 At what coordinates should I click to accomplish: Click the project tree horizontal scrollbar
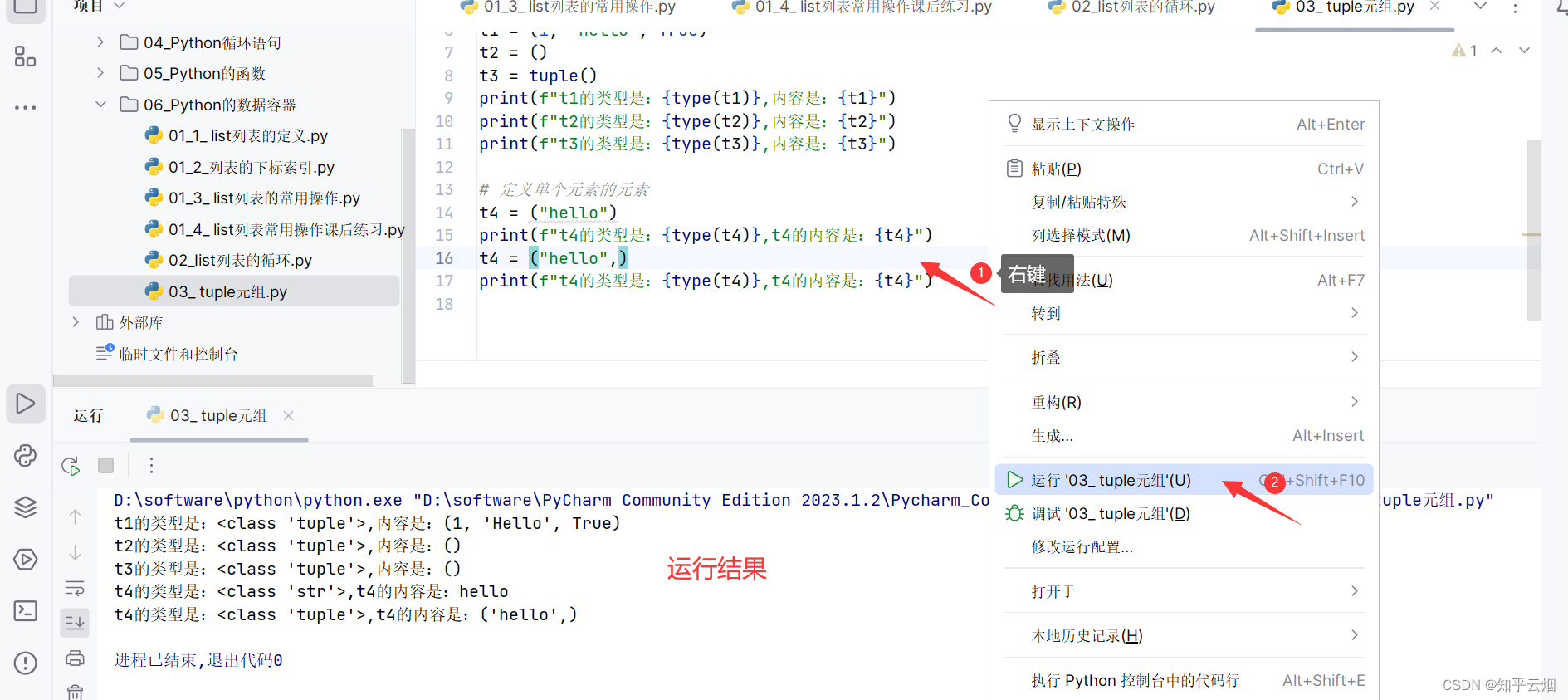[x=213, y=380]
